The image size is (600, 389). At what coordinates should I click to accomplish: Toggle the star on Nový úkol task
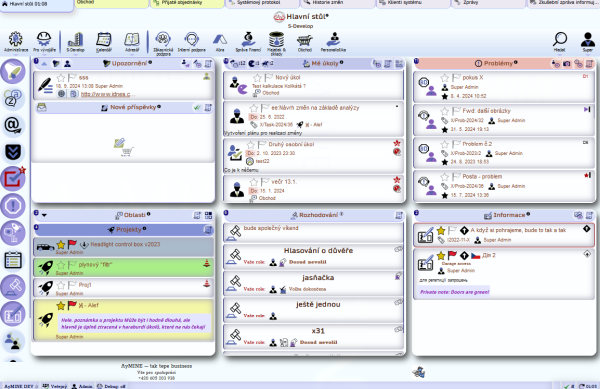click(x=257, y=78)
